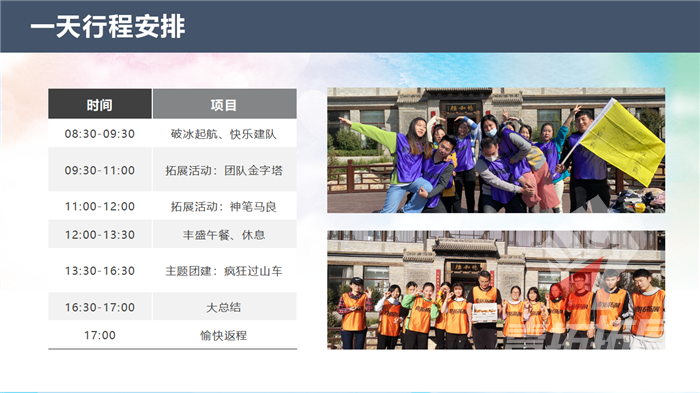Select the 愉快返程 cell

pyautogui.click(x=225, y=334)
